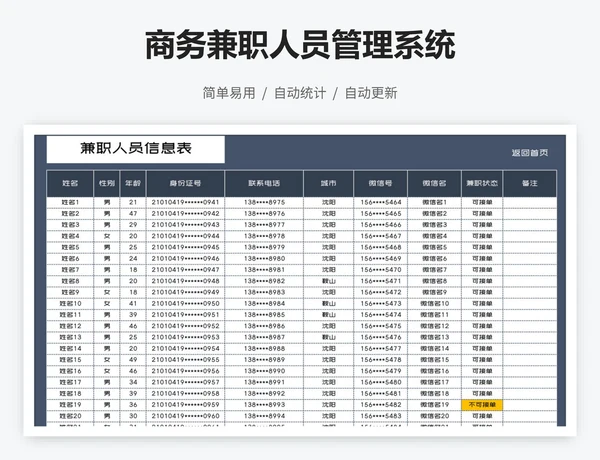The image size is (600, 460).
Task: Select gender cell 女 in 姓名16 row
Action: tap(107, 371)
